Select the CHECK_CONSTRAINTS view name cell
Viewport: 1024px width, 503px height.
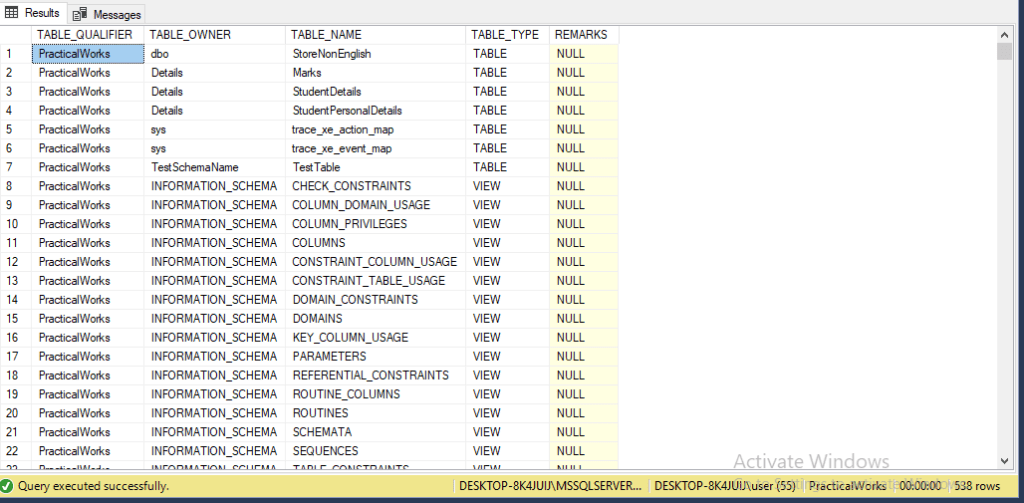351,186
